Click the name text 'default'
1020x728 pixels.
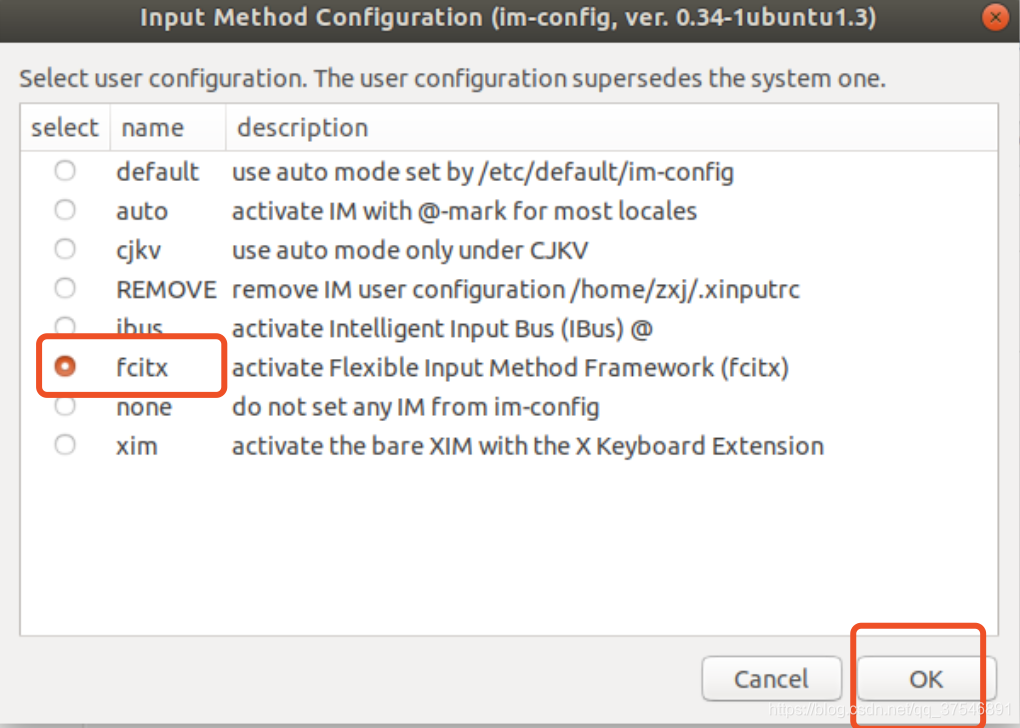coord(157,172)
